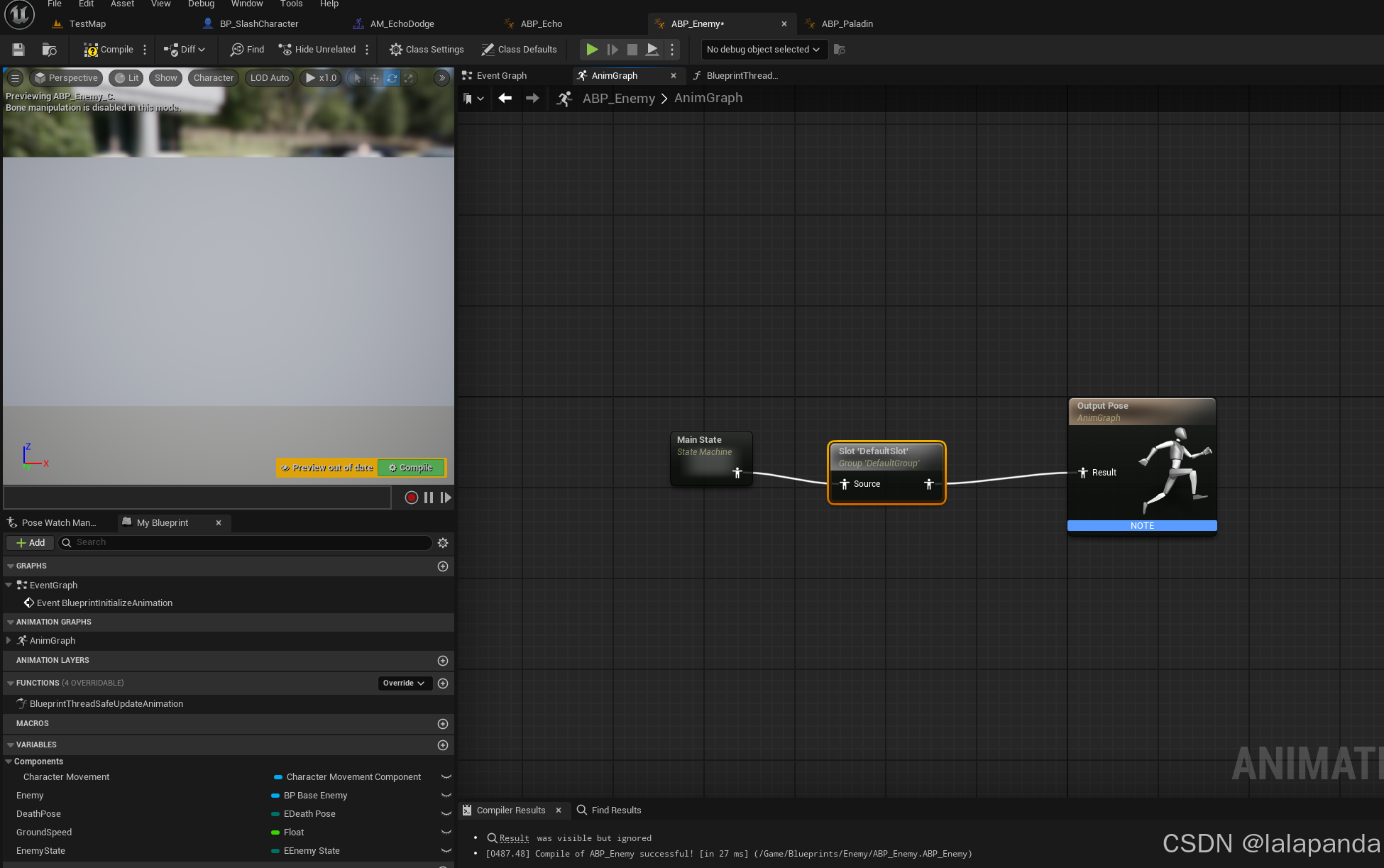1384x868 pixels.
Task: Click the record button under viewport
Action: (x=411, y=498)
